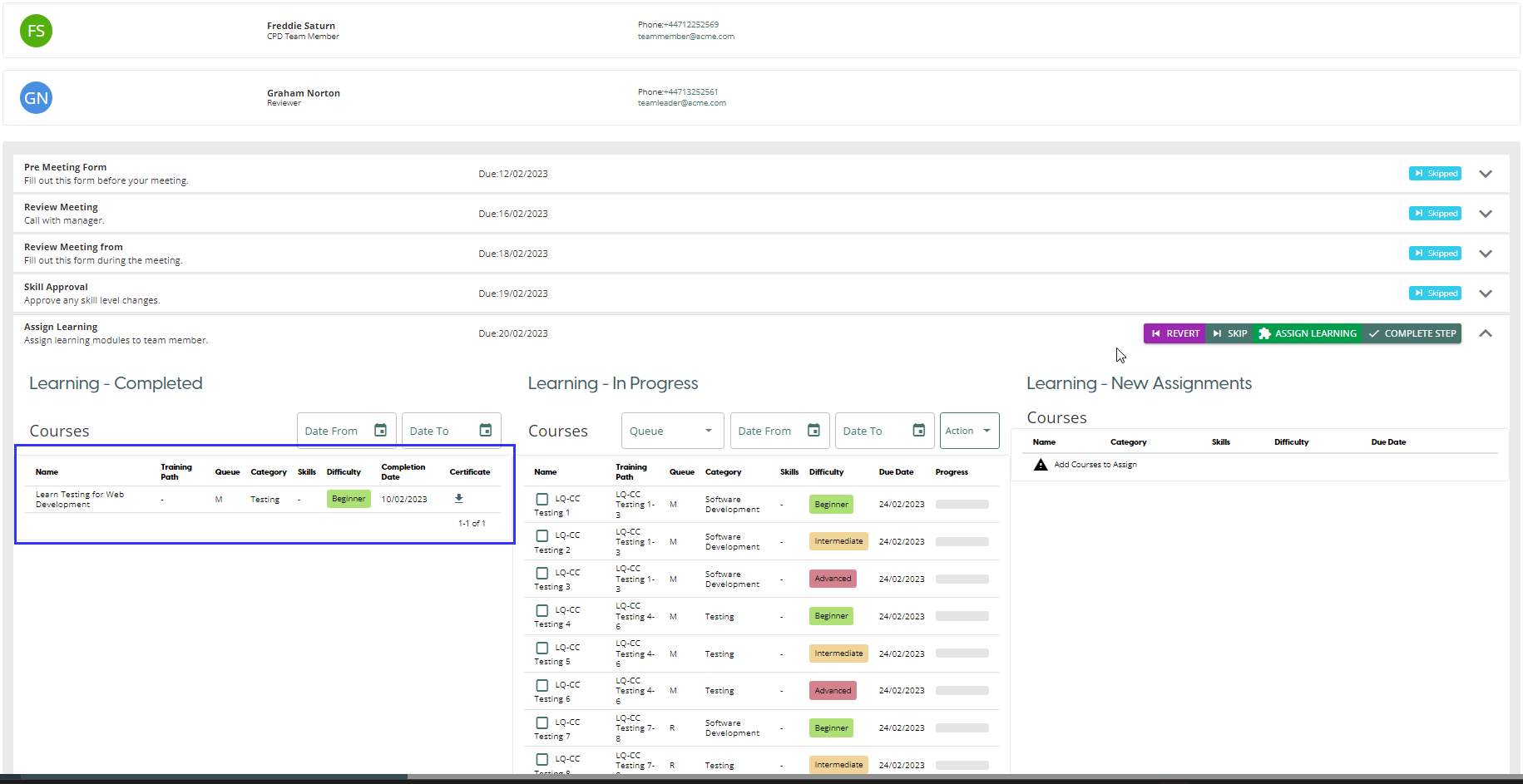The width and height of the screenshot is (1523, 784).
Task: Open calendar icon in In Progress Date From
Action: [x=813, y=430]
